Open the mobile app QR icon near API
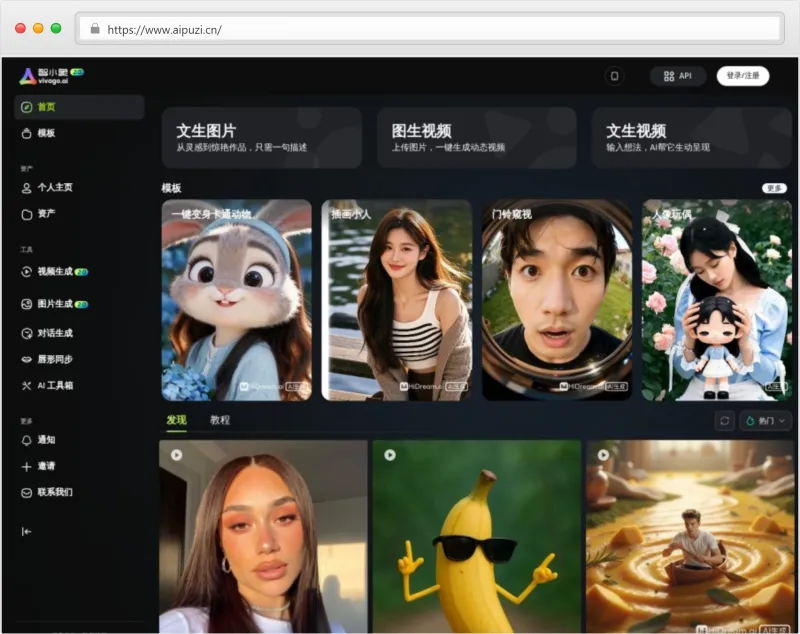Viewport: 800px width, 634px height. click(613, 76)
